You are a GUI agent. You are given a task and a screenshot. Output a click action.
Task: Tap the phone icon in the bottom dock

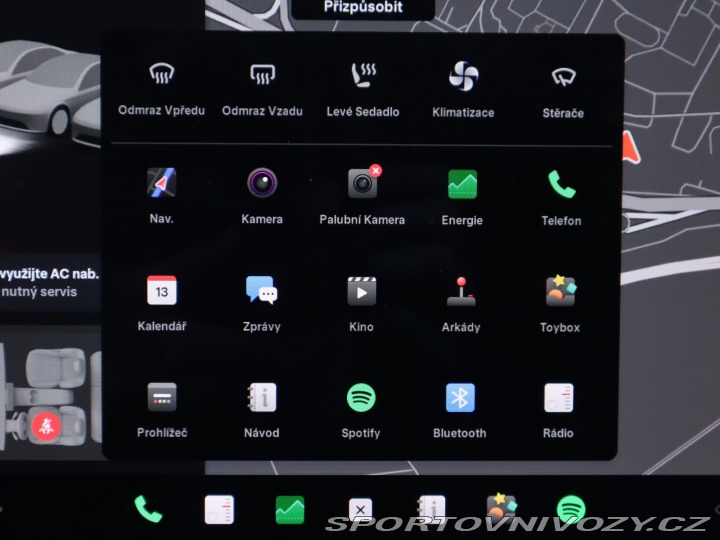pyautogui.click(x=148, y=509)
